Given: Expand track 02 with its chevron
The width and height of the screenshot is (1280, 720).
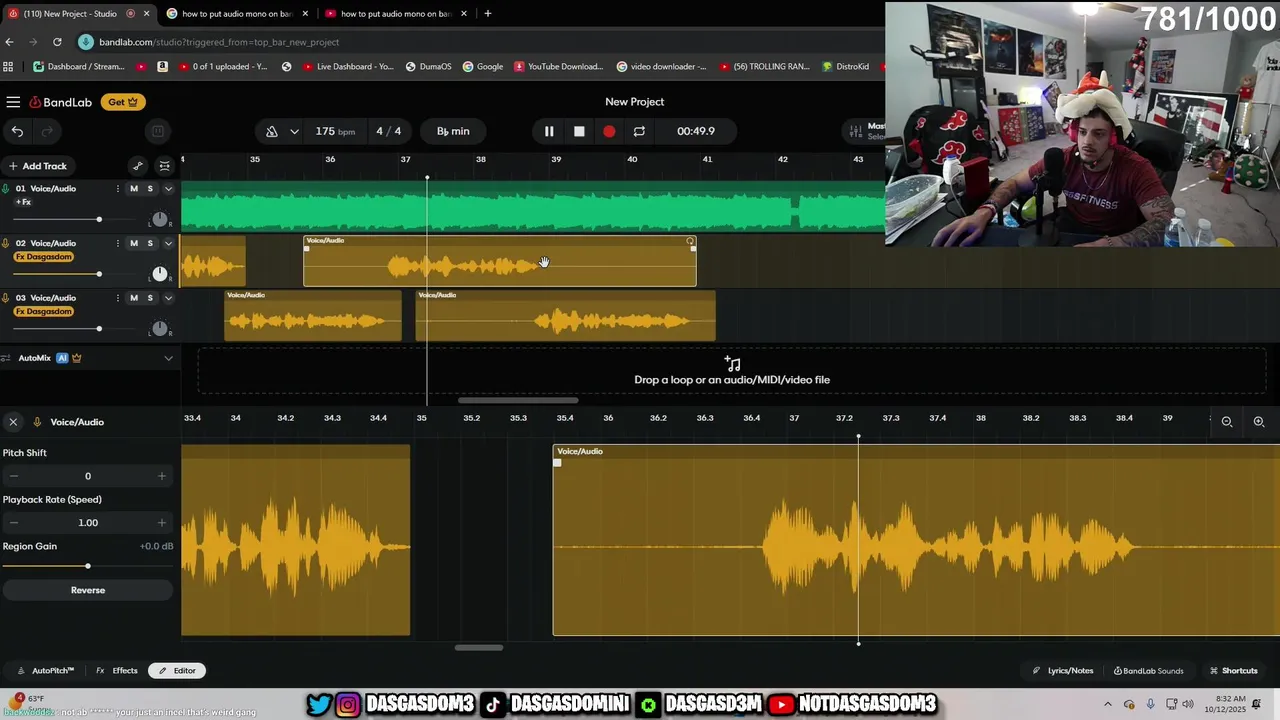Looking at the screenshot, I should 168,243.
